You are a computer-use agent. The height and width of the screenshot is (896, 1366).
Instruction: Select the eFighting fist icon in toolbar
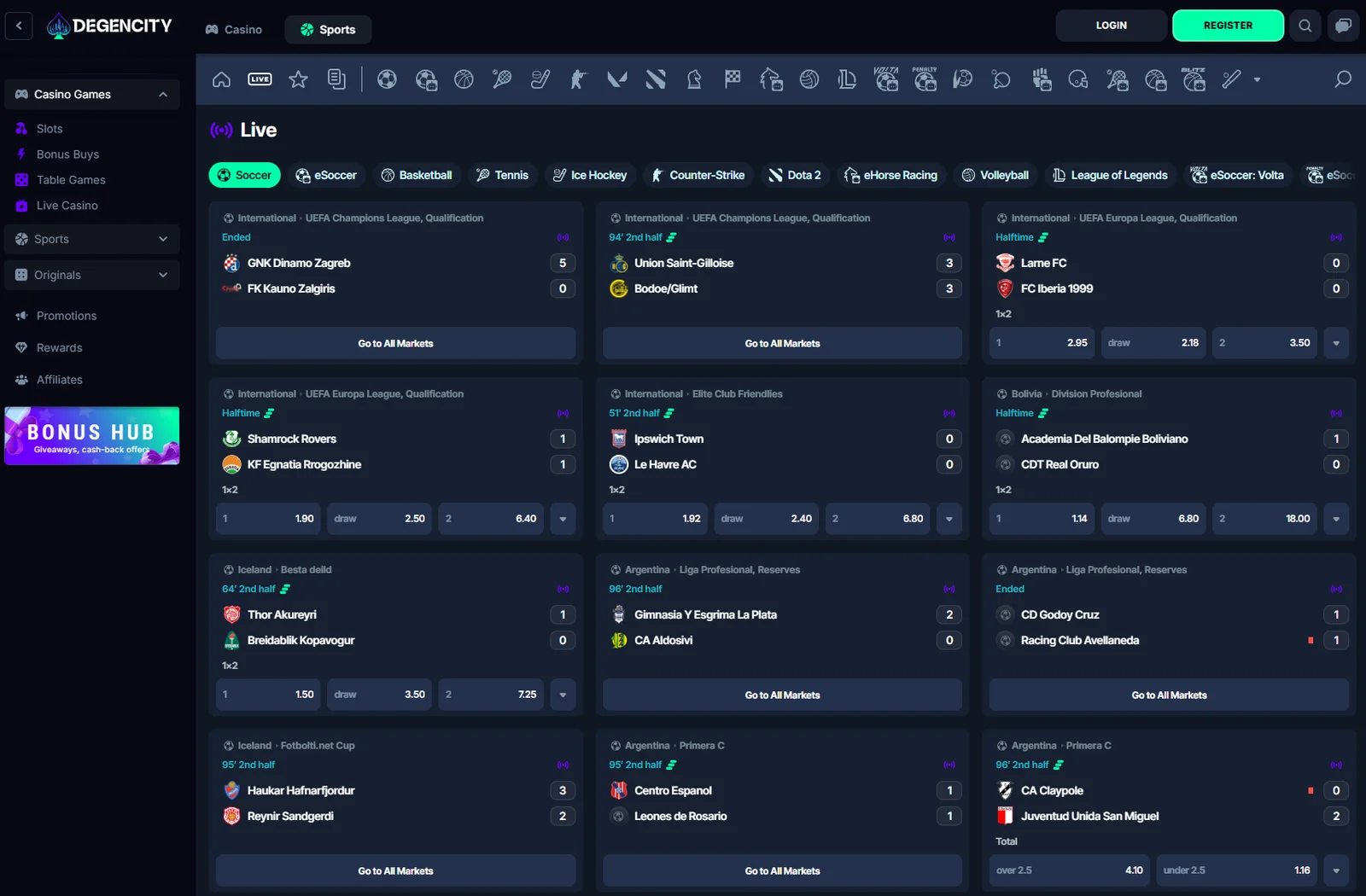[x=1041, y=79]
